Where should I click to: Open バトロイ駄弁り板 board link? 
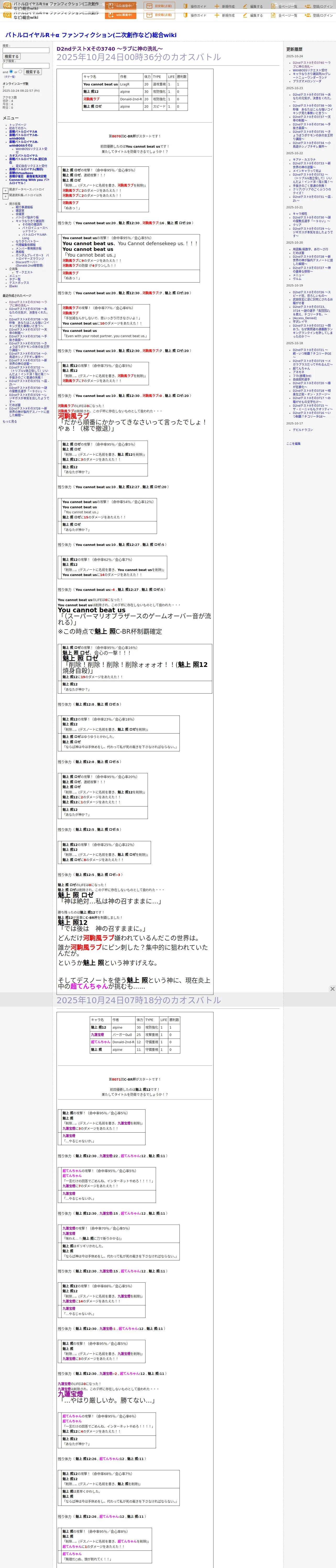coord(27,217)
